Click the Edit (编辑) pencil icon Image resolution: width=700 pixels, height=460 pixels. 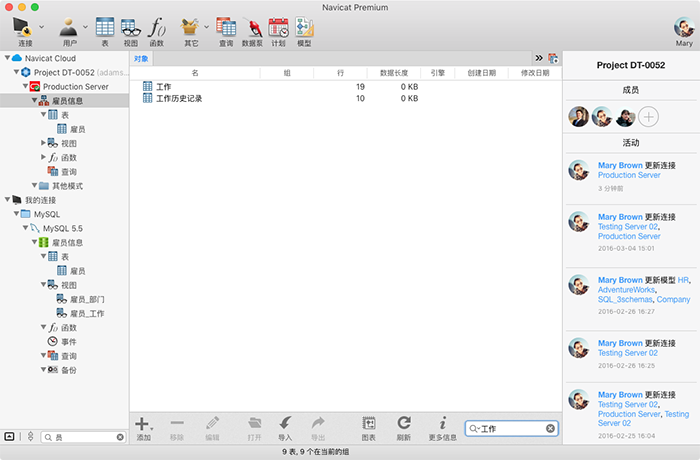coord(212,423)
